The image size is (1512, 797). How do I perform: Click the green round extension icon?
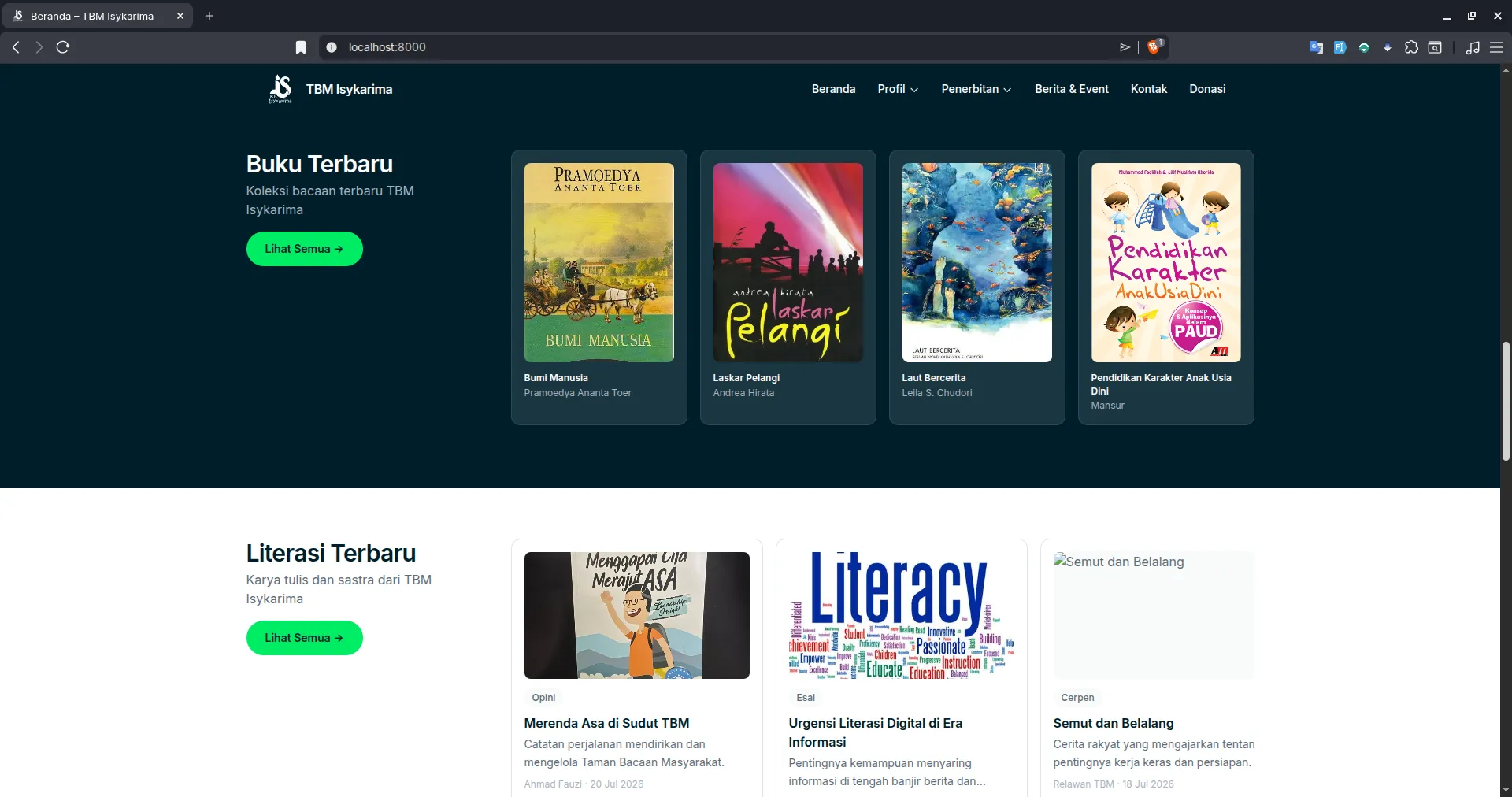1364,47
